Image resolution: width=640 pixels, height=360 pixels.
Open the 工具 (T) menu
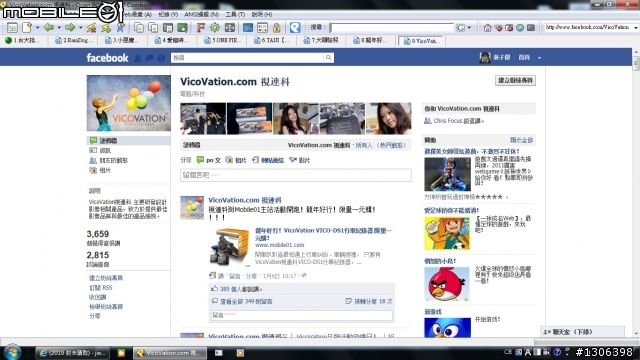[235, 14]
